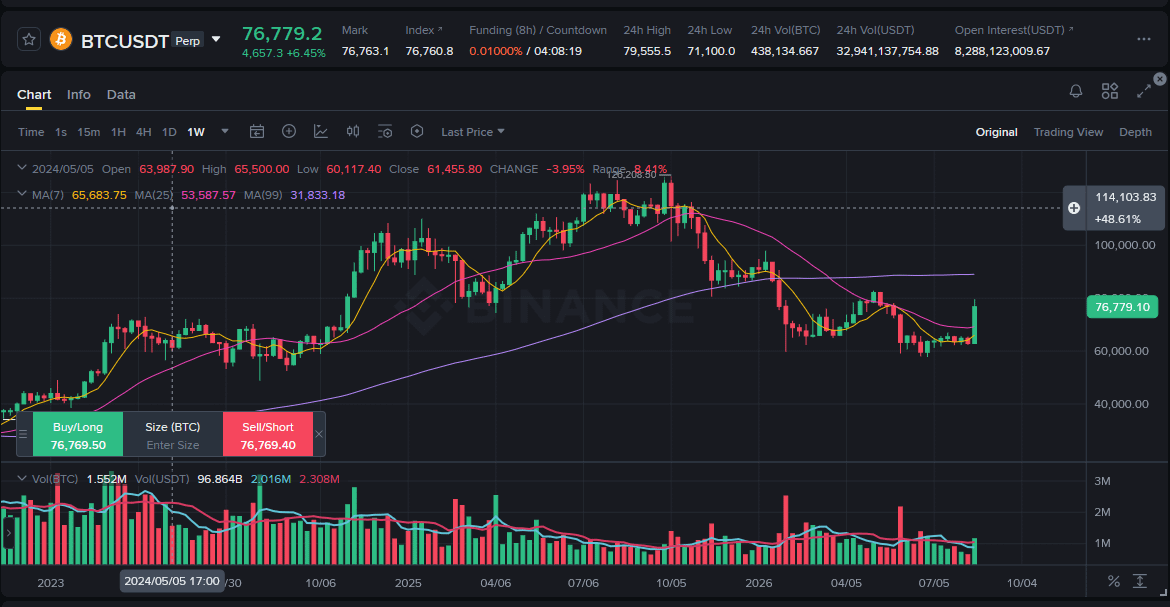The image size is (1170, 607).
Task: Click the orange Bitcoin coin logo
Action: coord(61,39)
